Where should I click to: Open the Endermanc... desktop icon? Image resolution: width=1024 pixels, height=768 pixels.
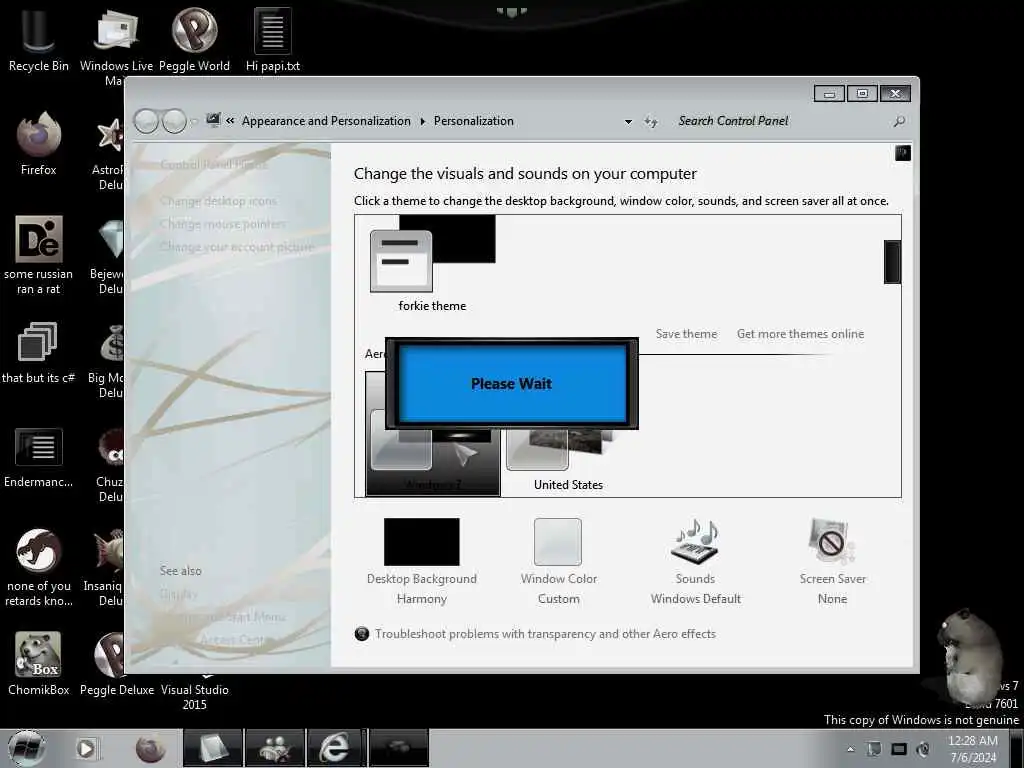tap(38, 456)
